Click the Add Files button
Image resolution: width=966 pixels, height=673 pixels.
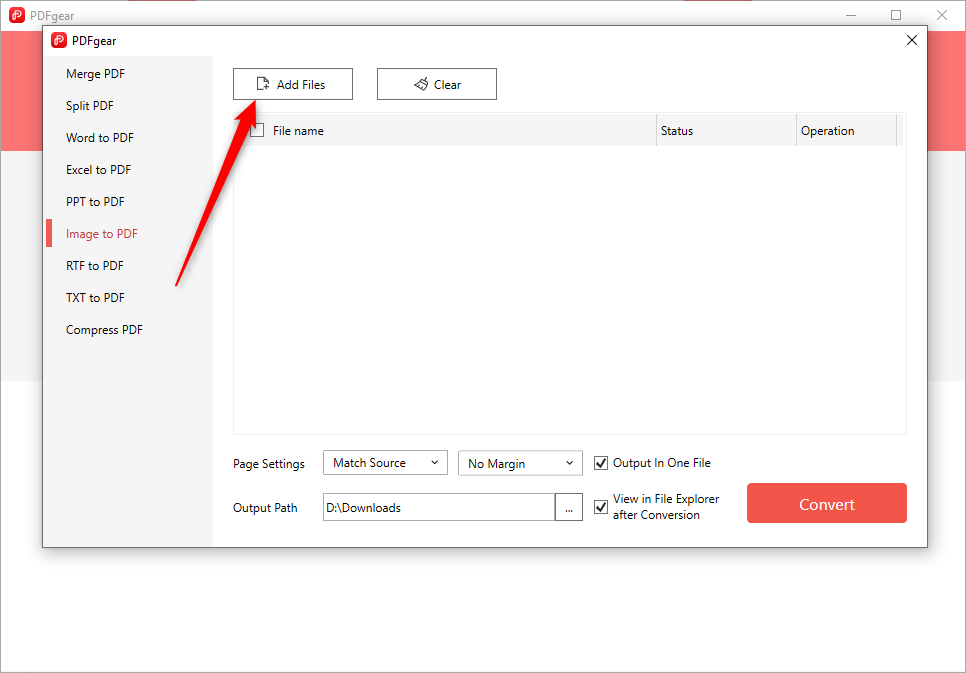(293, 84)
